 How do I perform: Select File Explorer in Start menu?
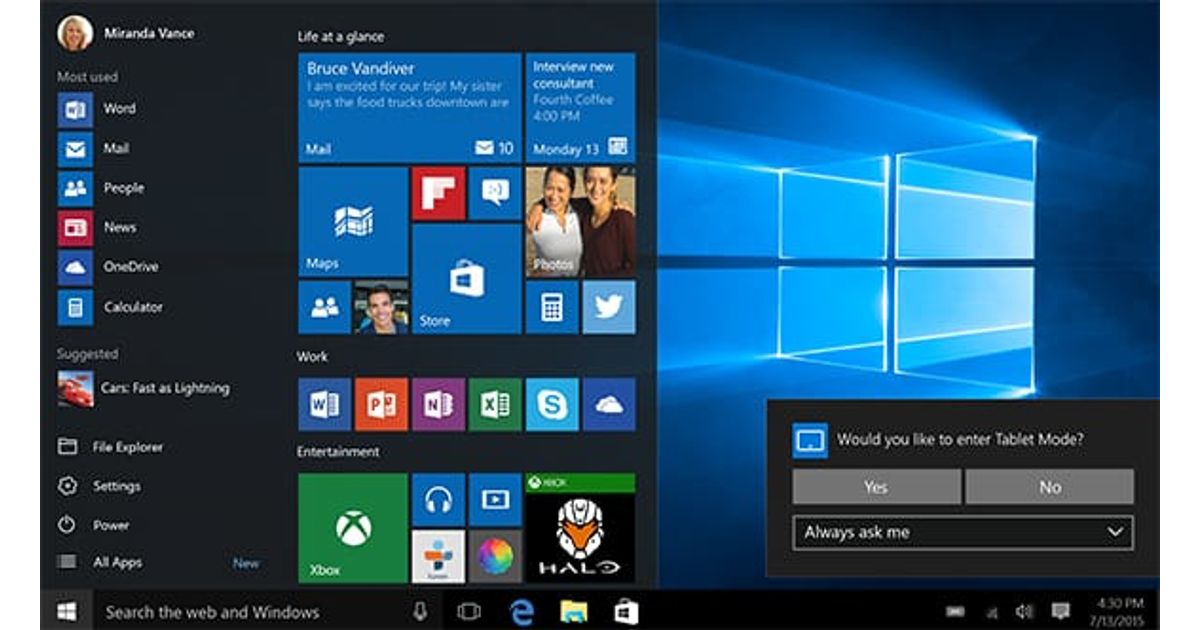[127, 447]
